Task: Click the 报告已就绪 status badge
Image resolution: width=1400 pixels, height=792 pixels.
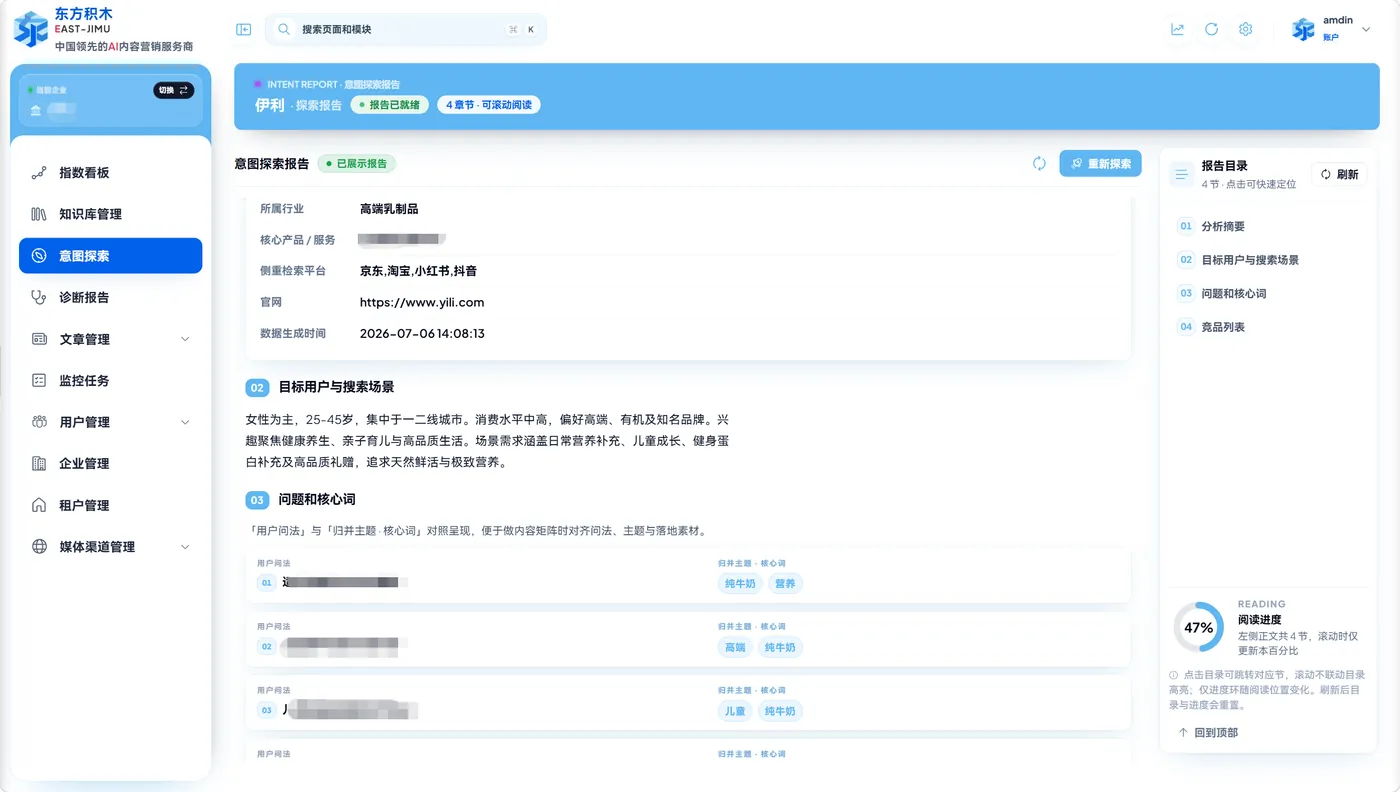Action: pyautogui.click(x=390, y=104)
